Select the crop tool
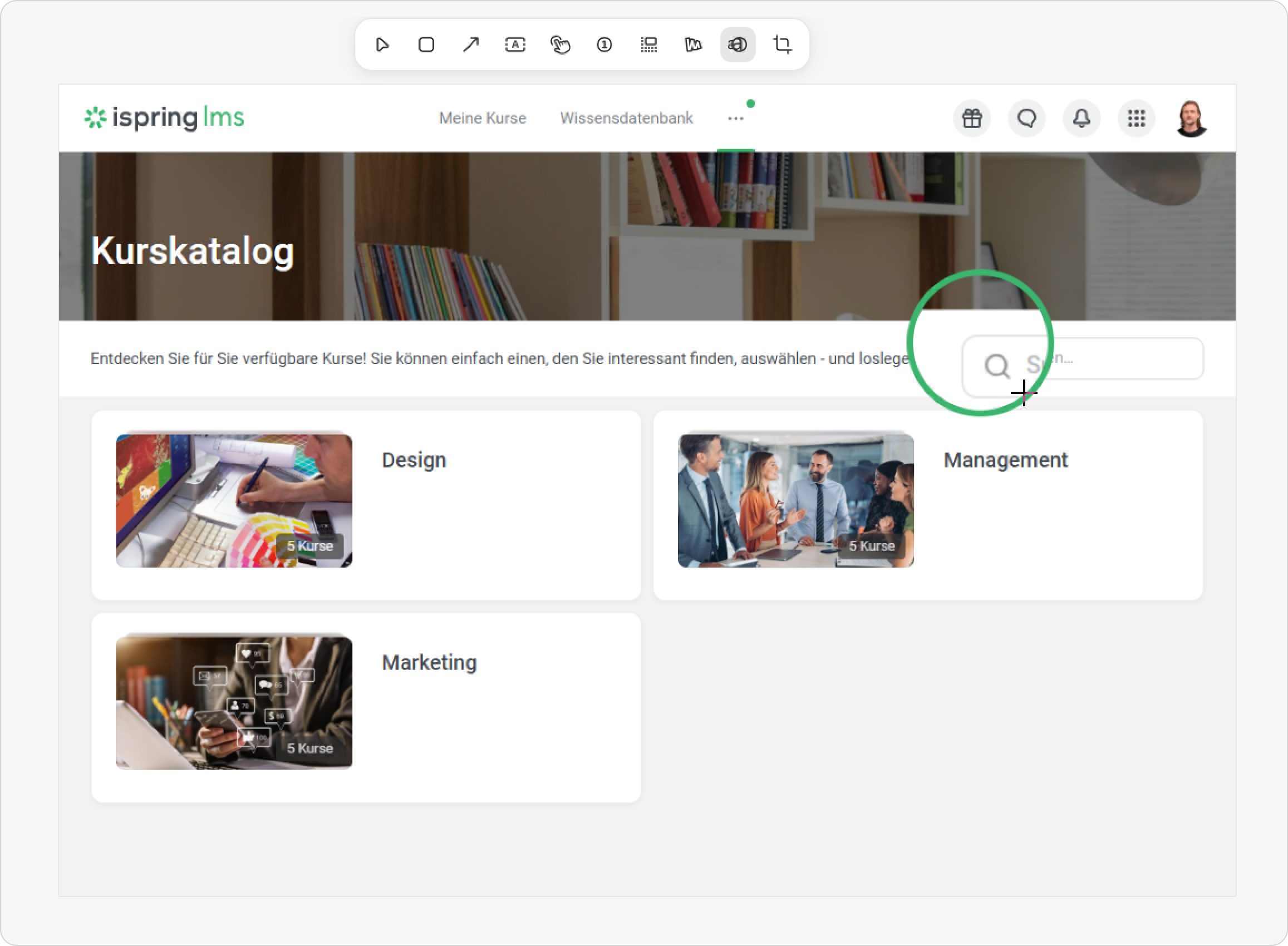 click(782, 45)
